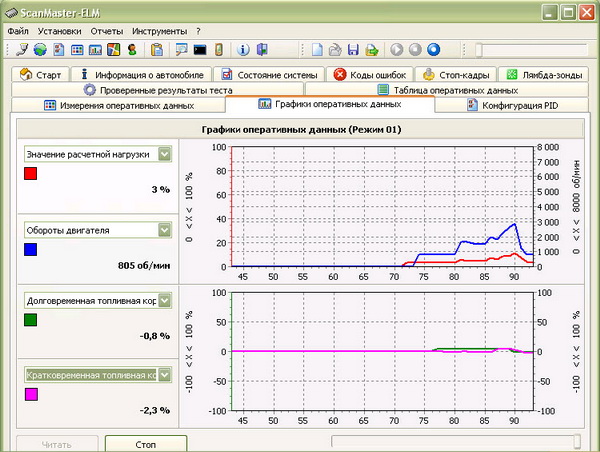Open Измерения оперативных данных tab

click(119, 105)
